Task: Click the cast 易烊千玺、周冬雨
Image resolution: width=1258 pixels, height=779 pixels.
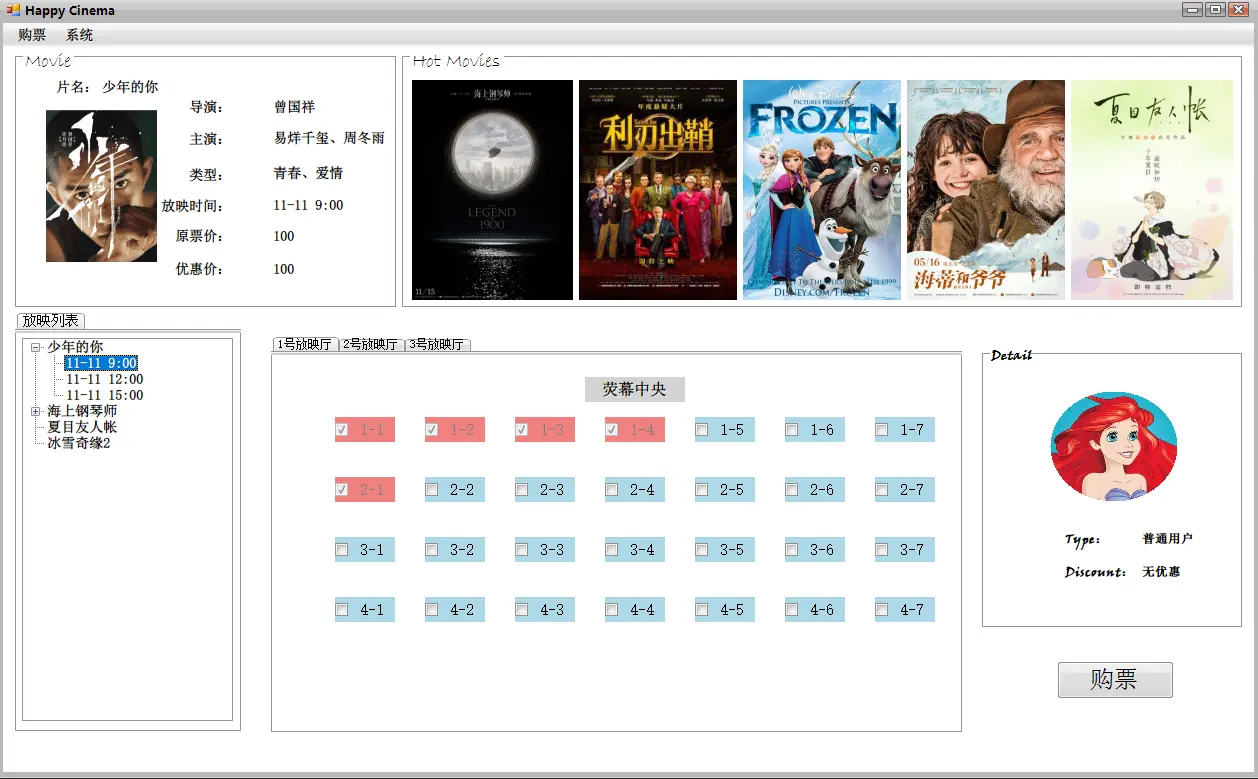Action: tap(329, 139)
